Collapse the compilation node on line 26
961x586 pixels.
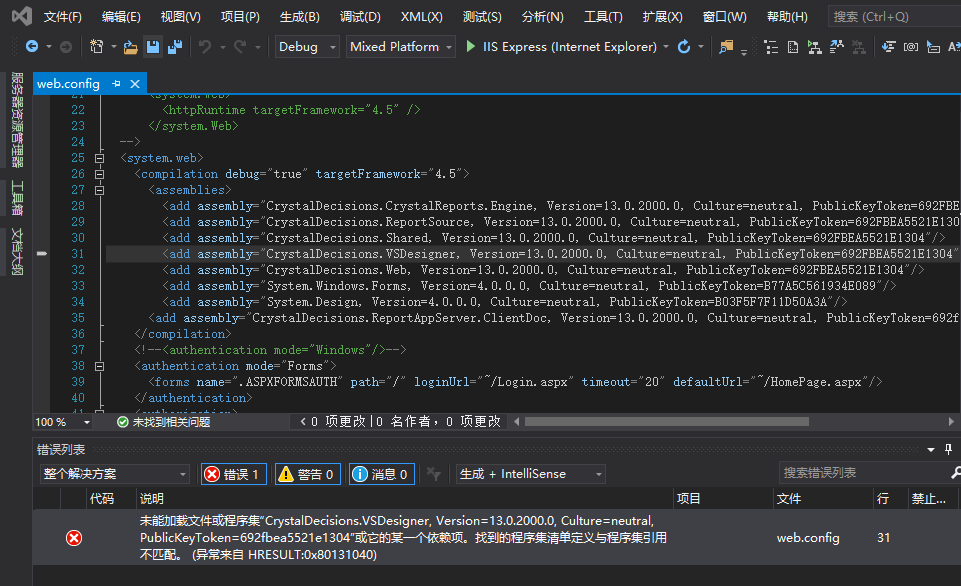click(99, 174)
